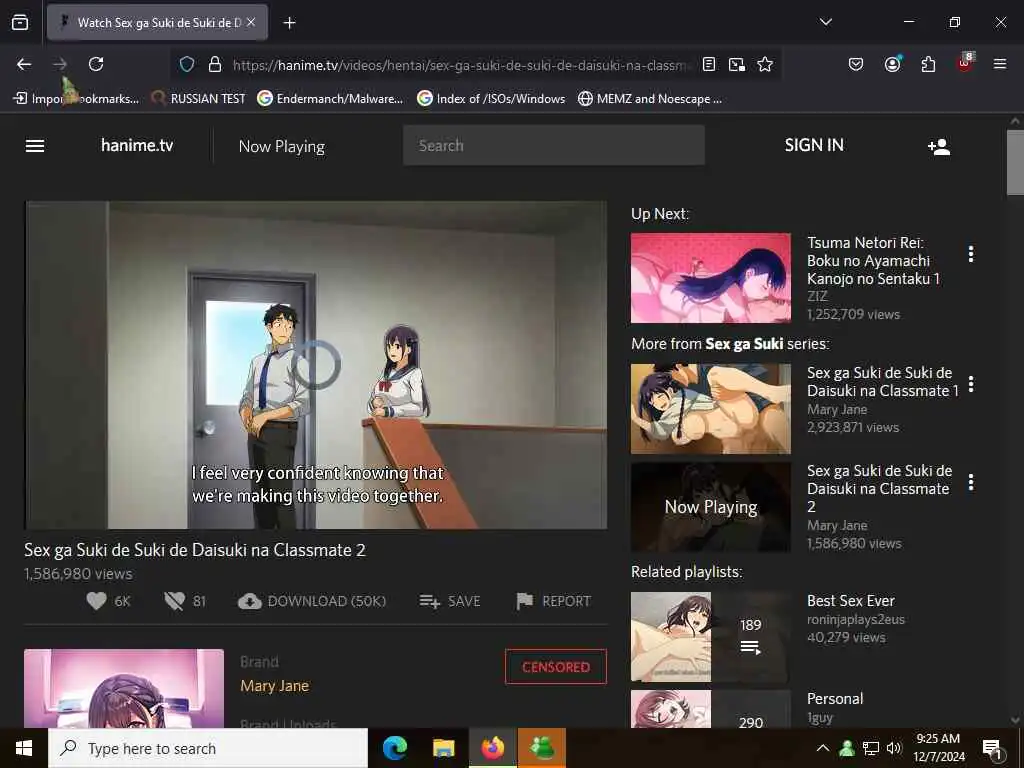Open network status tray icon
Screen dimensions: 1024x768
(x=871, y=748)
